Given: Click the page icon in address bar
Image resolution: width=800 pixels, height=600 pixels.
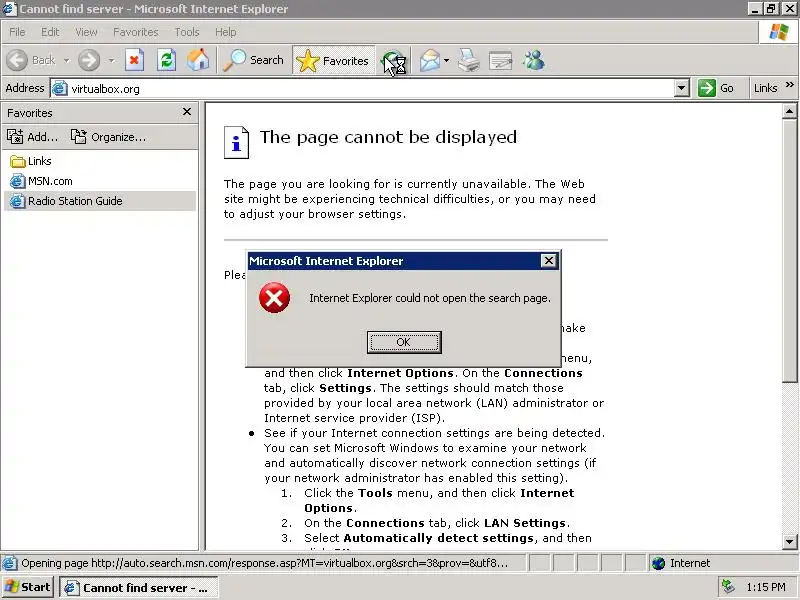Looking at the screenshot, I should [60, 88].
